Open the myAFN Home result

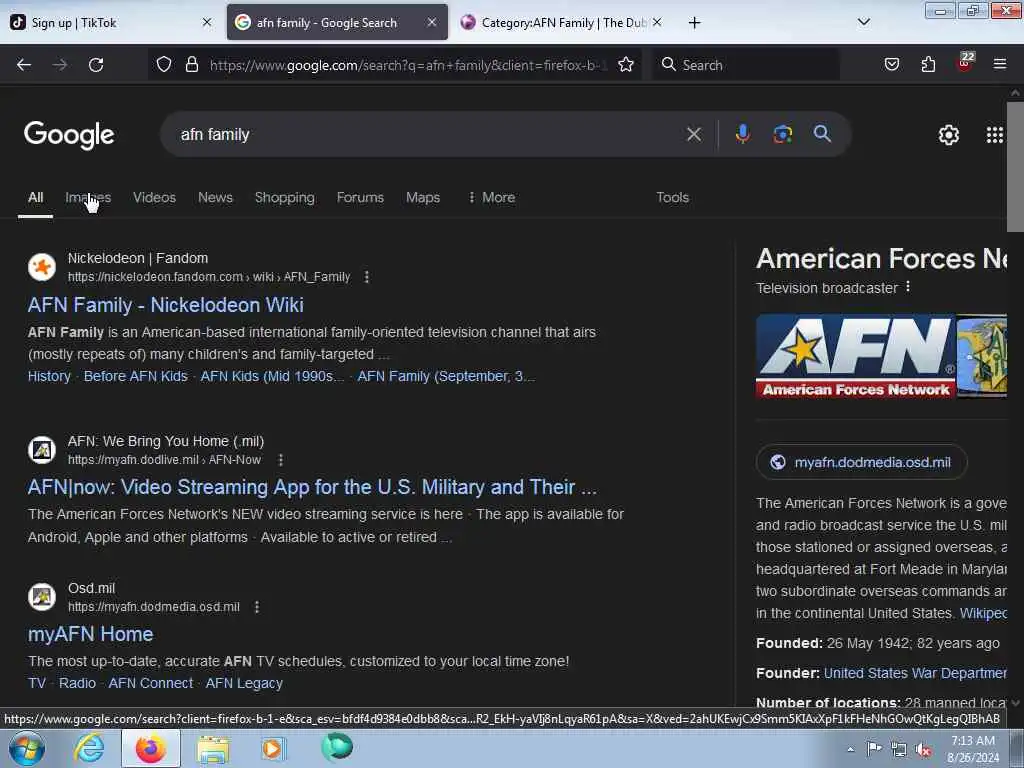coord(91,634)
